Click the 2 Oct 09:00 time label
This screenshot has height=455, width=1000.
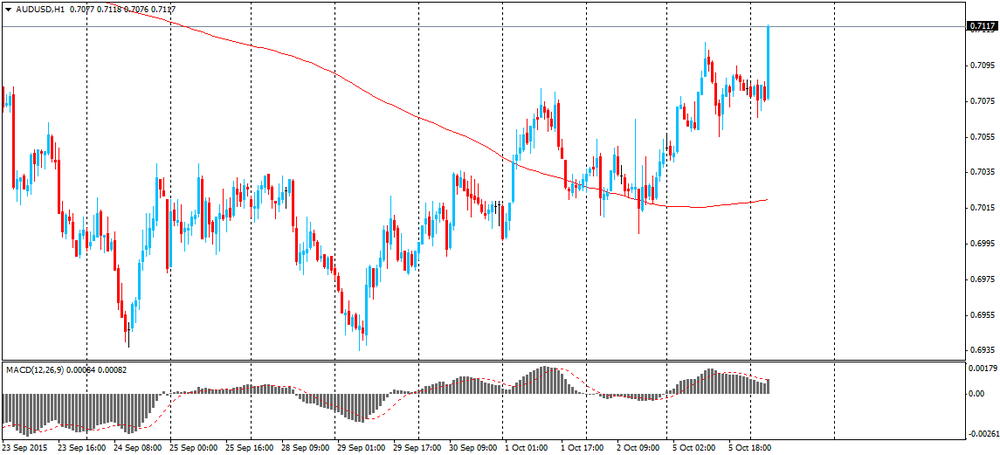pos(641,448)
